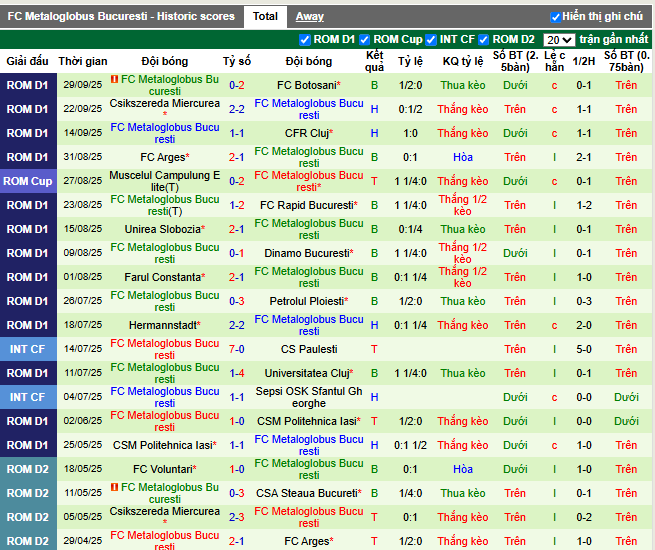
Task: Click the Tỷ lệ column header
Action: pos(410,61)
